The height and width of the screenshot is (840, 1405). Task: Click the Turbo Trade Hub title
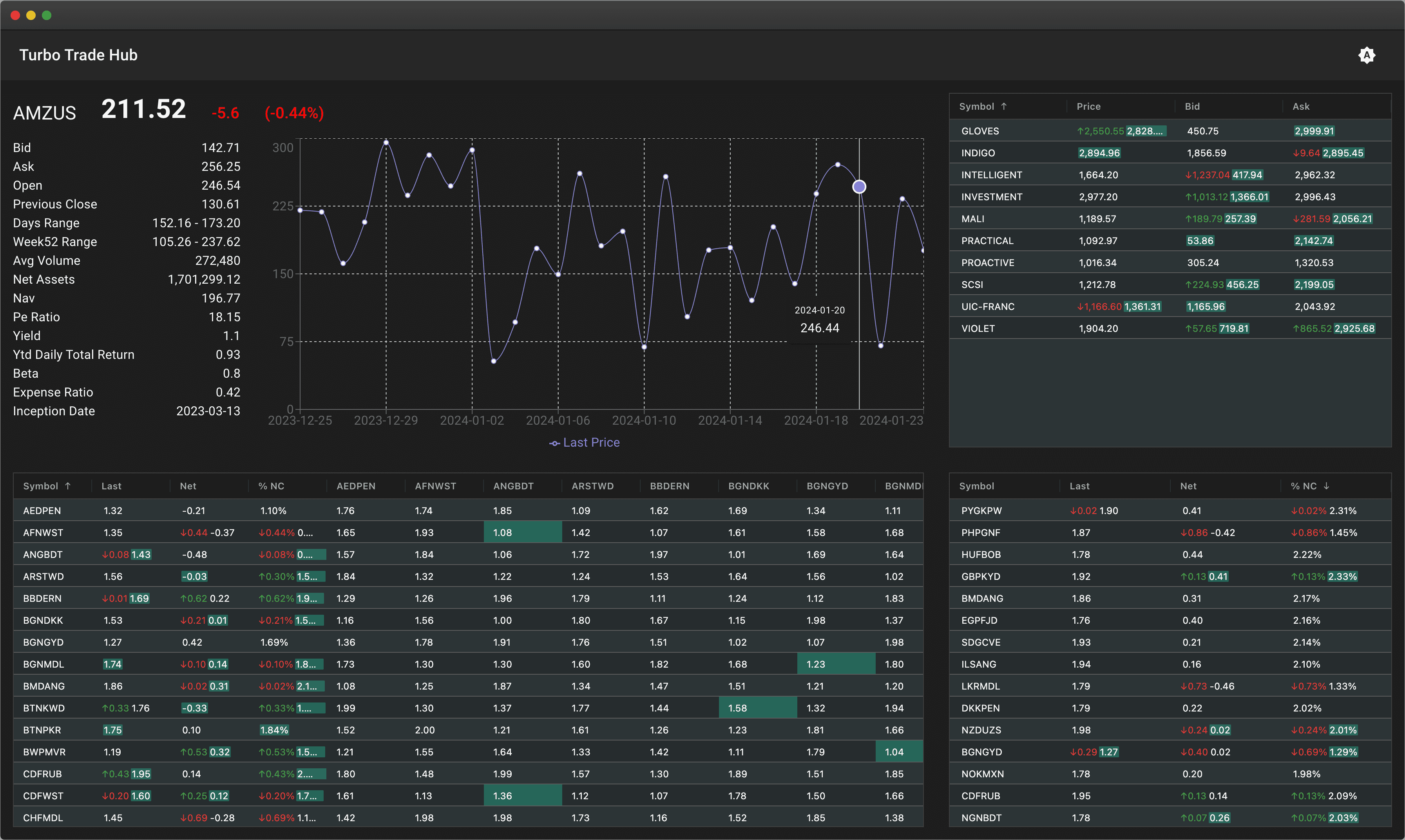click(78, 55)
